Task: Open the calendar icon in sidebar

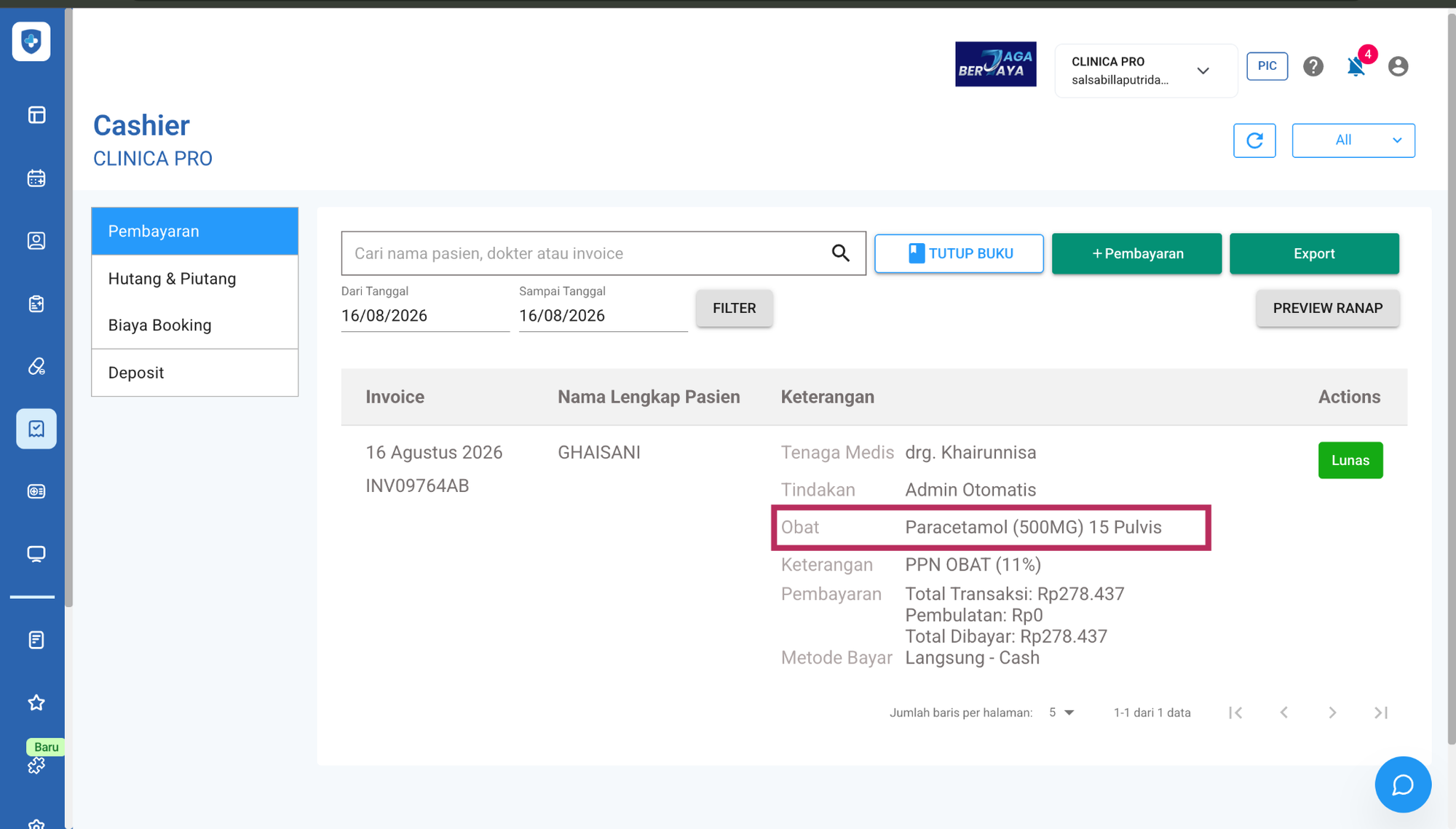Action: click(36, 178)
